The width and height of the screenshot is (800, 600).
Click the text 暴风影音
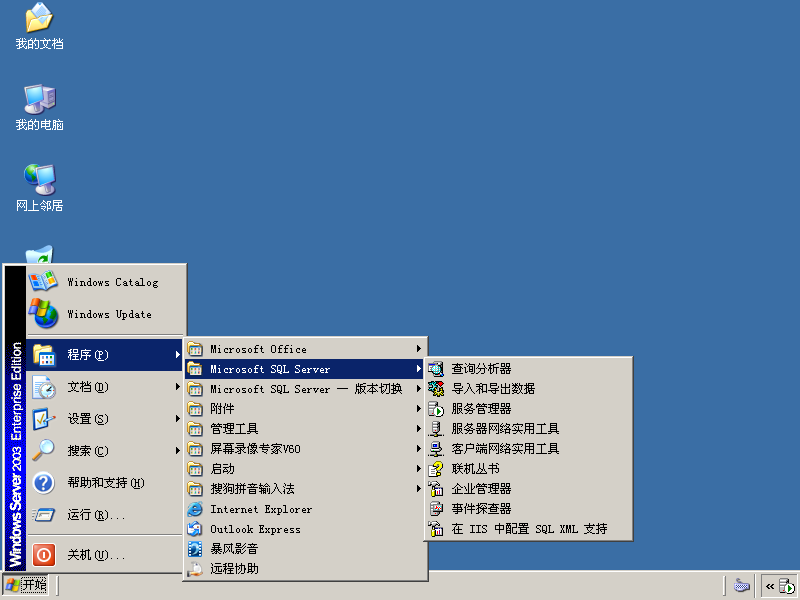click(234, 549)
